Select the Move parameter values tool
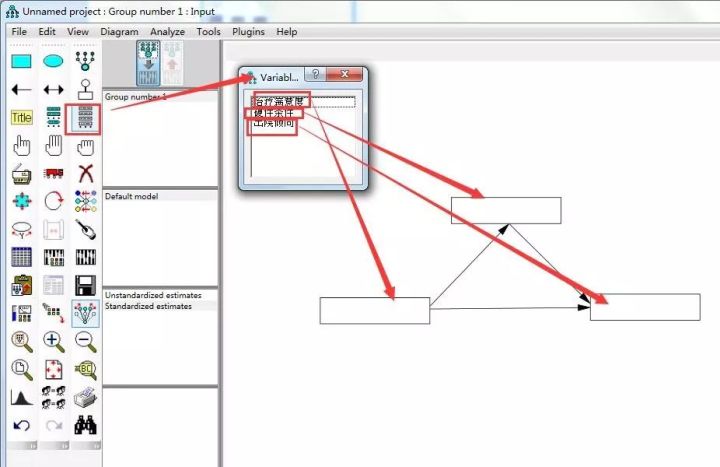The image size is (720, 467). pos(21,230)
